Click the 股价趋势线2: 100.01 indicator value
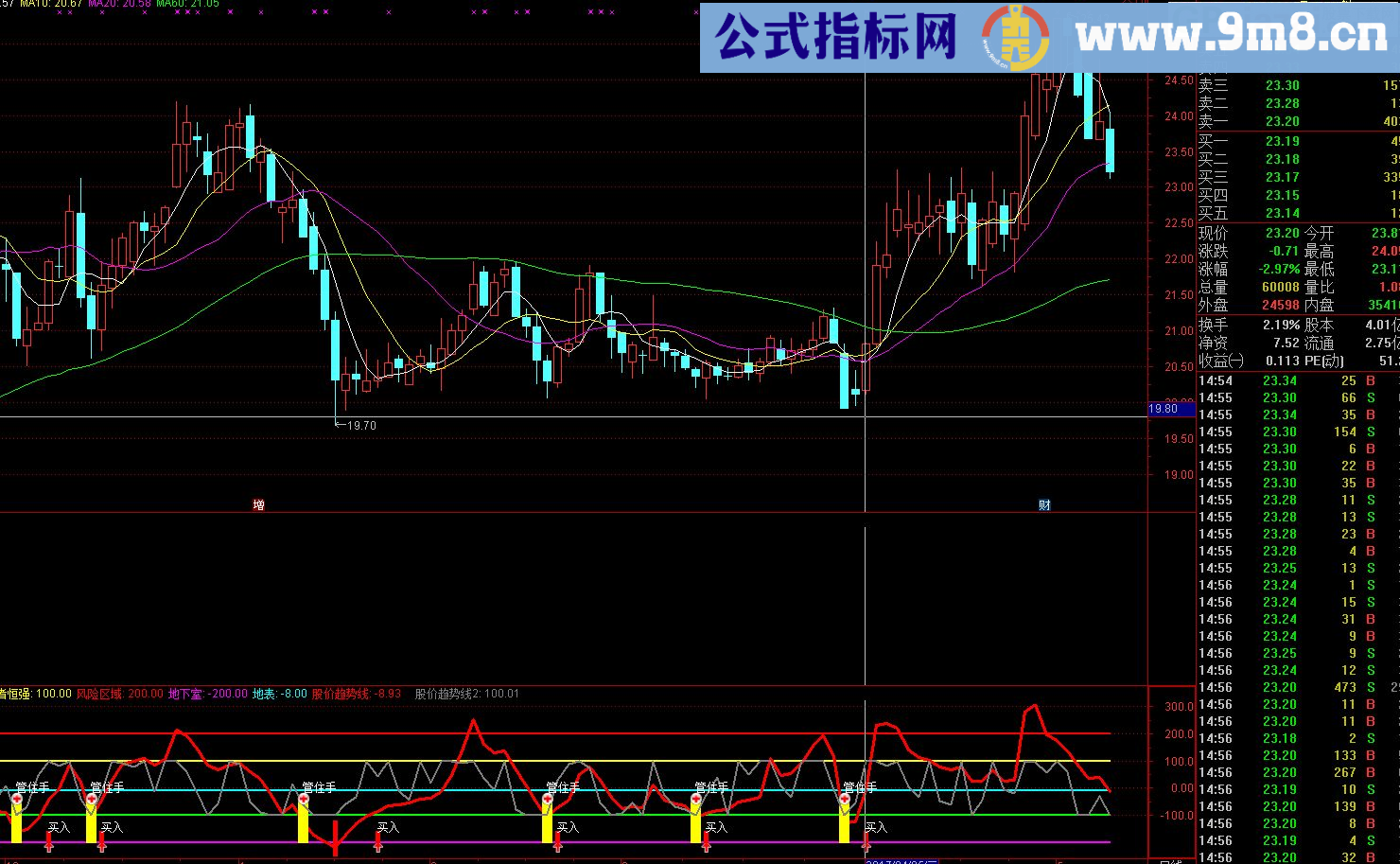1400x864 pixels. point(467,694)
